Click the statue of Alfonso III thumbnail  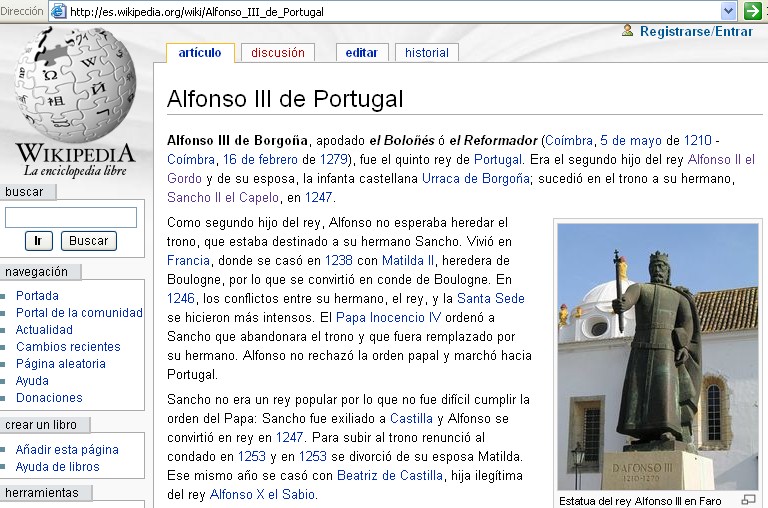tap(658, 357)
